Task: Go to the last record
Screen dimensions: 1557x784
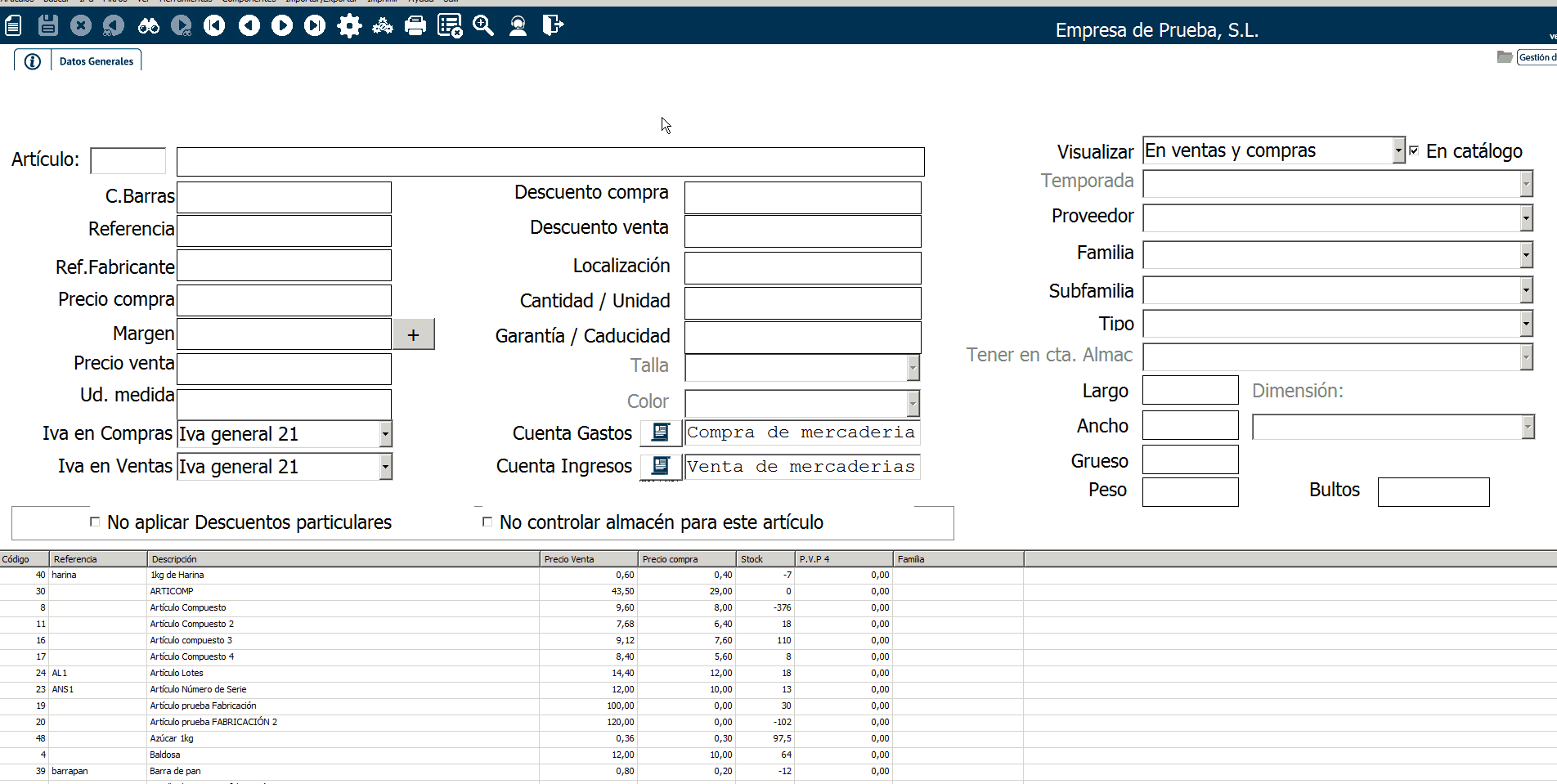Action: coord(315,26)
